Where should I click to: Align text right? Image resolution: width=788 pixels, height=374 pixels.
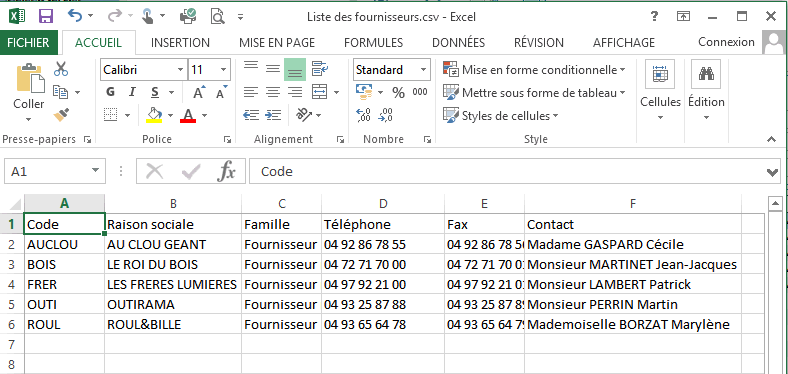click(295, 92)
